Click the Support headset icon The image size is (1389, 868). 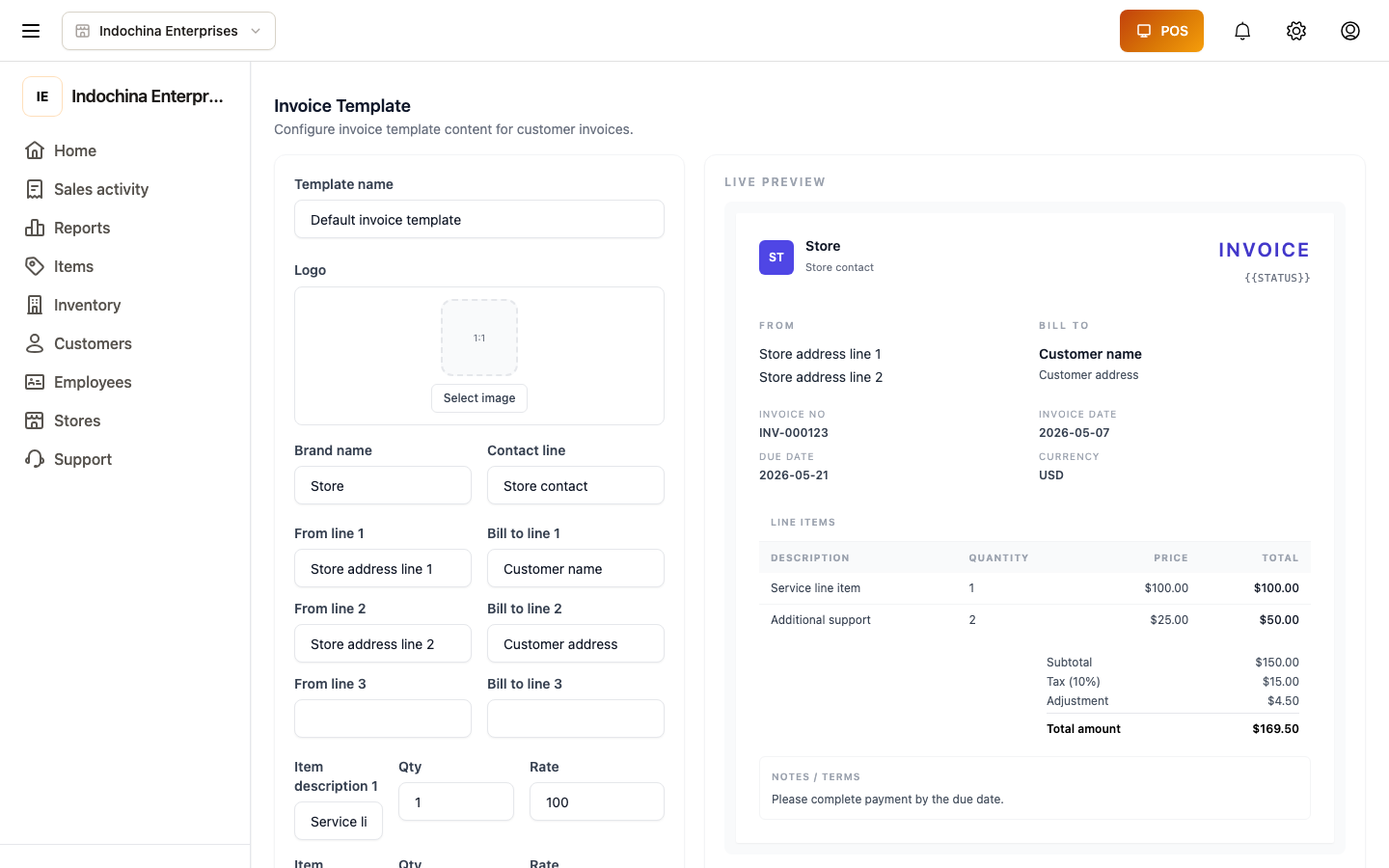pos(35,459)
